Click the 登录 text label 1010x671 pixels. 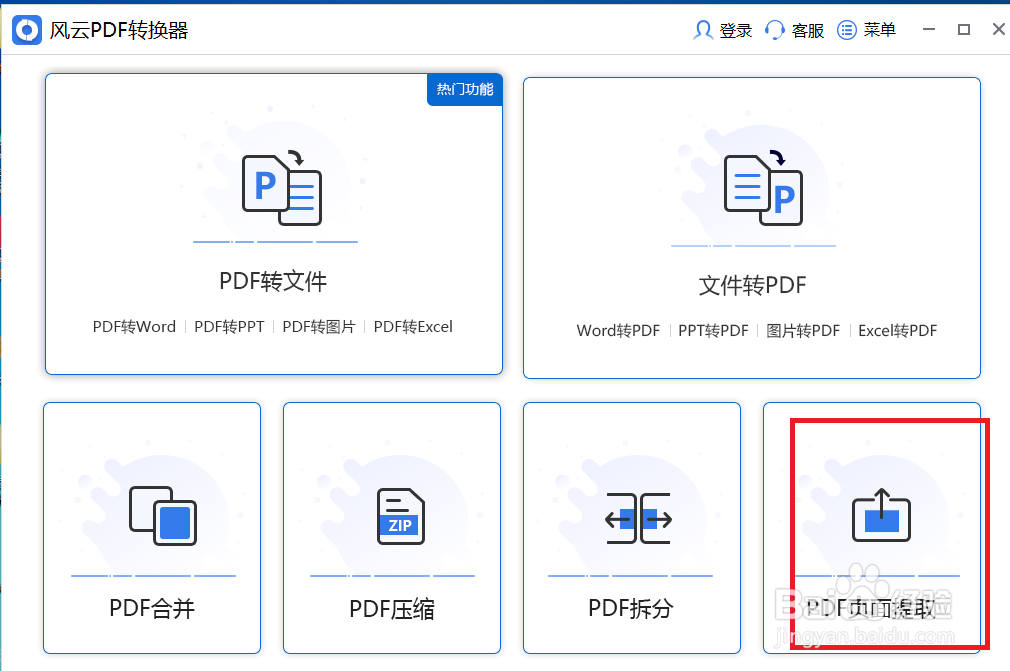click(x=736, y=30)
